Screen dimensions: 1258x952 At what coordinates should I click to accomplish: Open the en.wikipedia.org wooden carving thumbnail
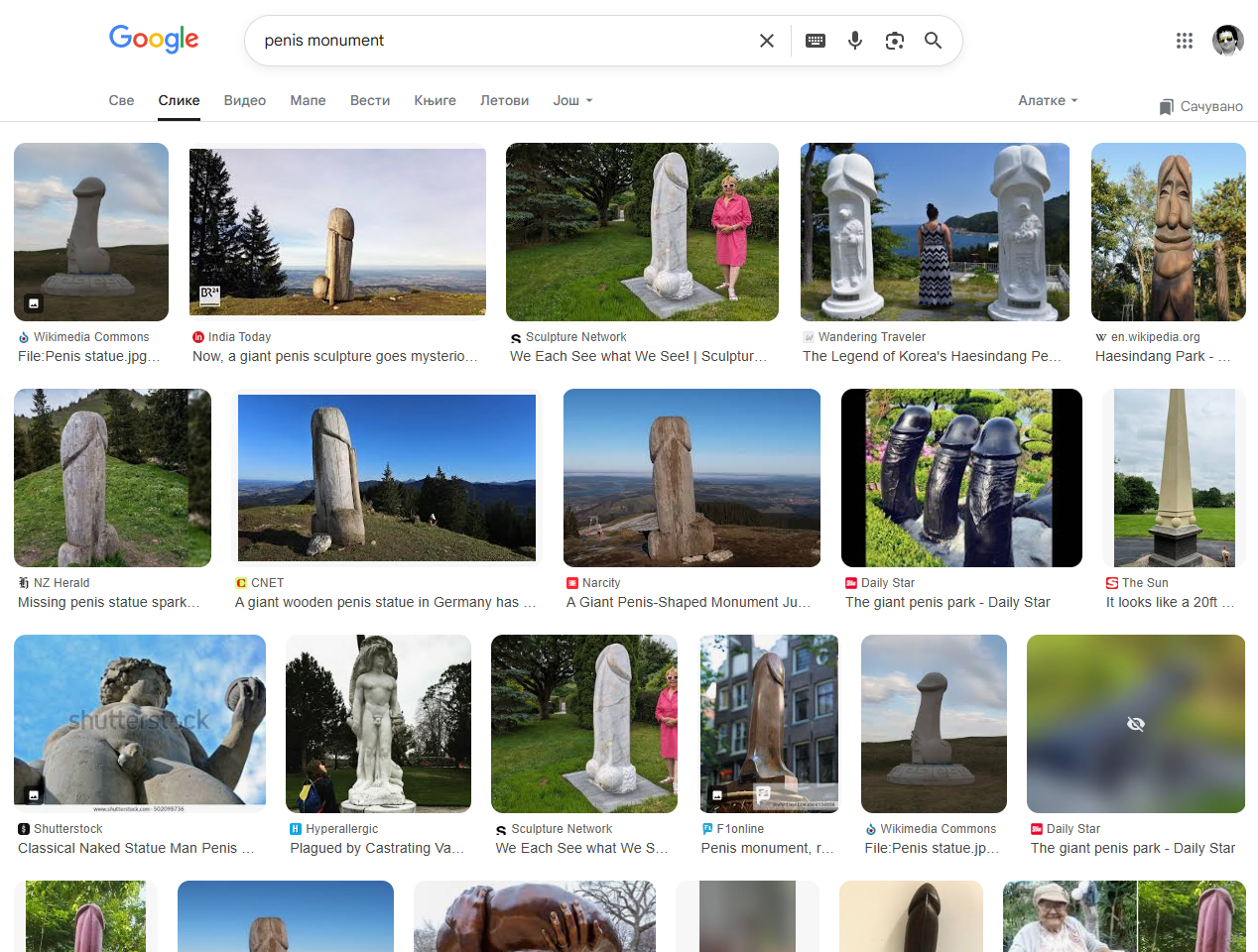pyautogui.click(x=1169, y=232)
